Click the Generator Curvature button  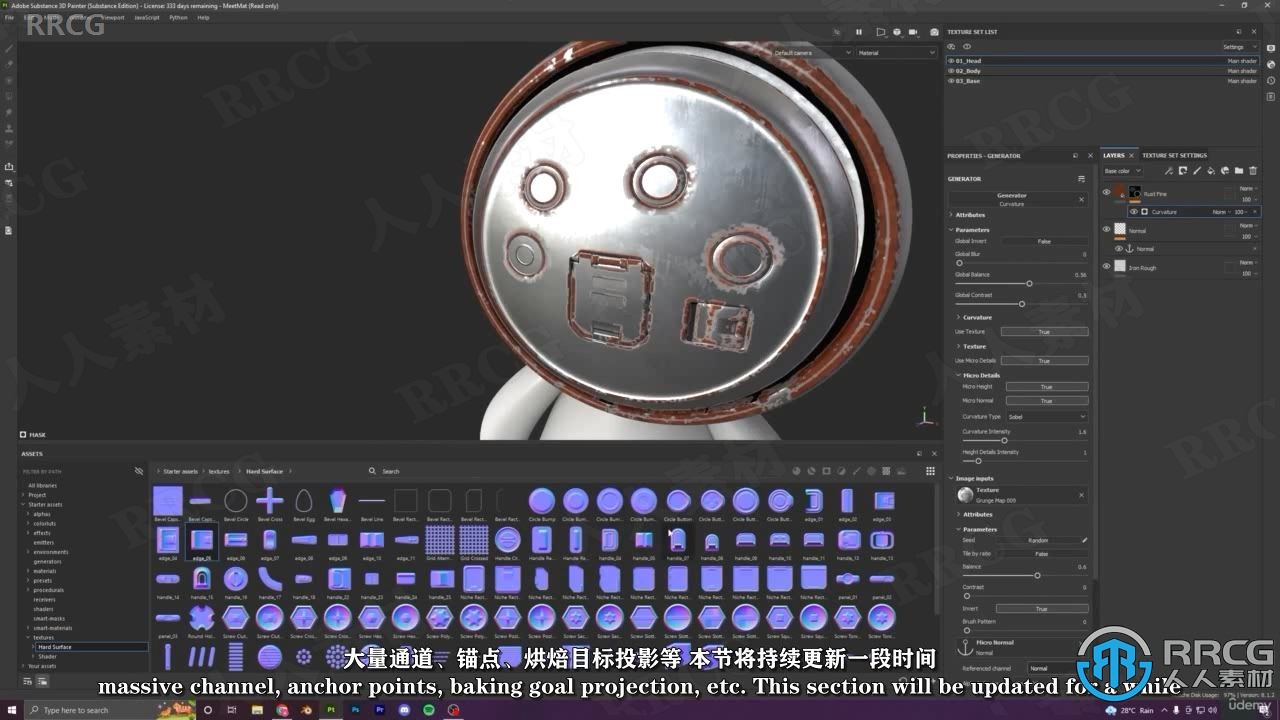point(1012,199)
